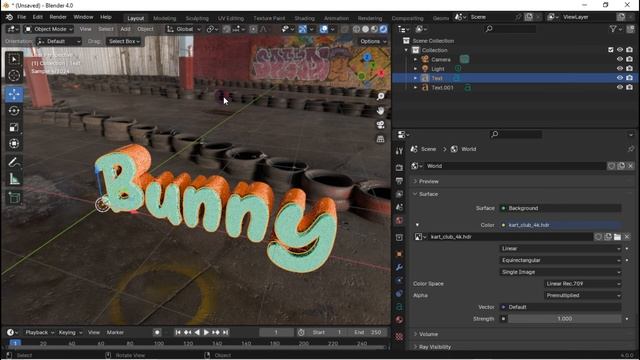Viewport: 640px width, 360px height.
Task: Adjust the Strength value slider
Action: click(x=564, y=319)
